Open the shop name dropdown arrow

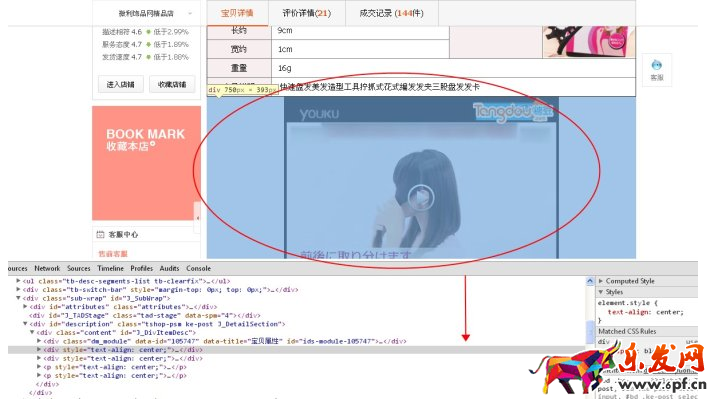click(x=189, y=14)
